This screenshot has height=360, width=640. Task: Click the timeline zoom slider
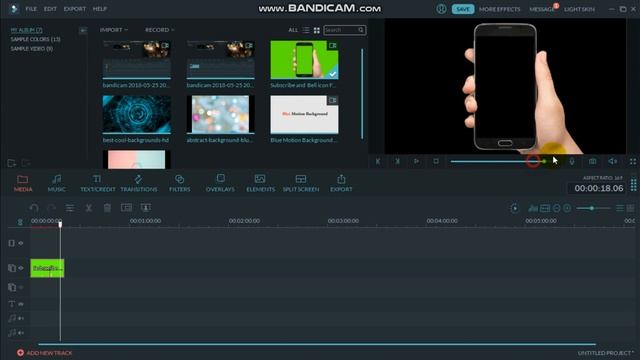coord(593,208)
